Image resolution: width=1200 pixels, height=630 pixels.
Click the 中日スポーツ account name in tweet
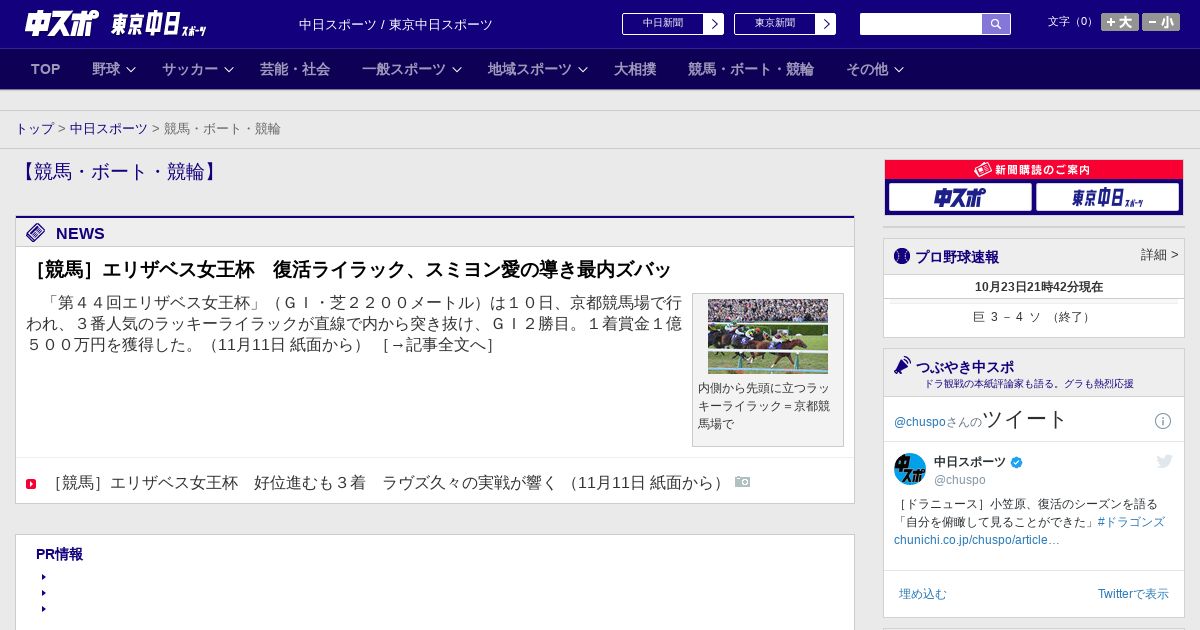click(970, 462)
